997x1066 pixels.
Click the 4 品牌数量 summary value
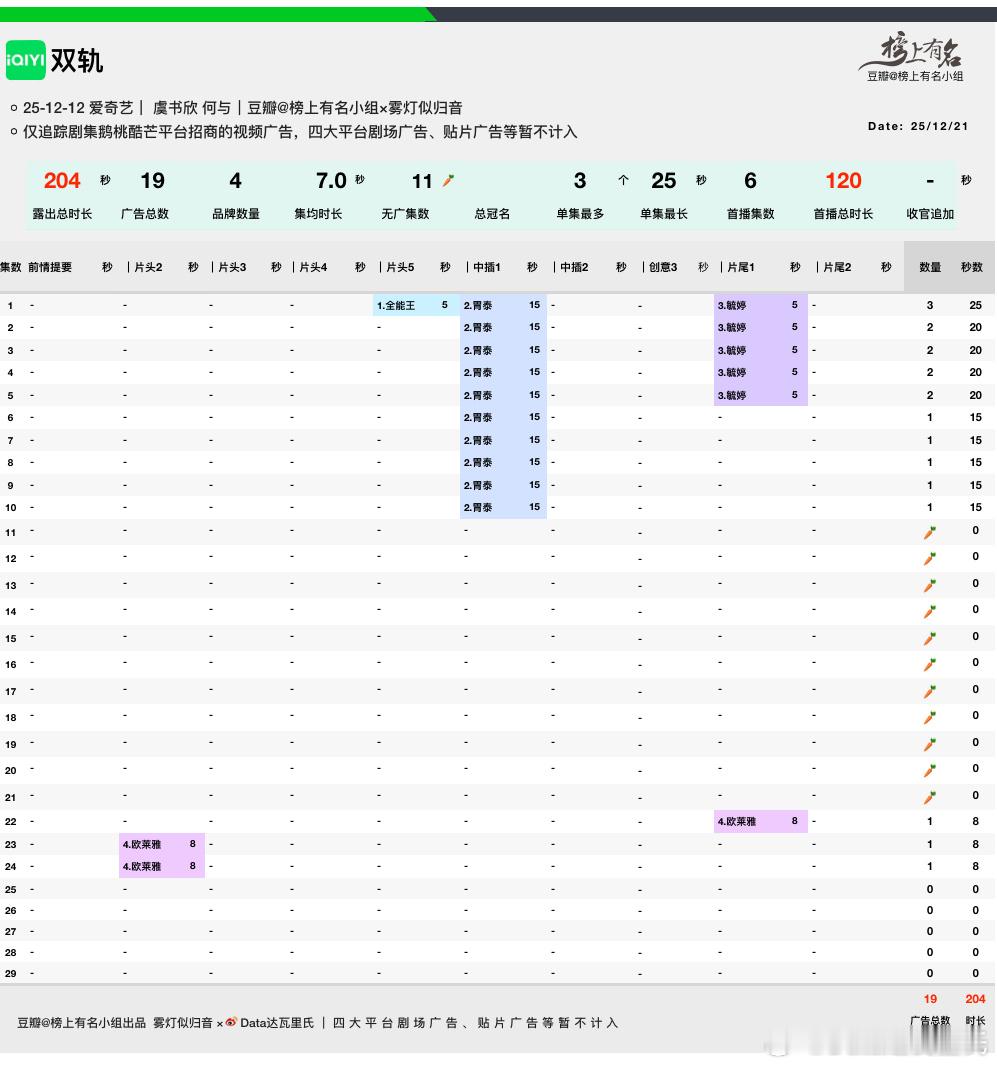click(x=235, y=180)
